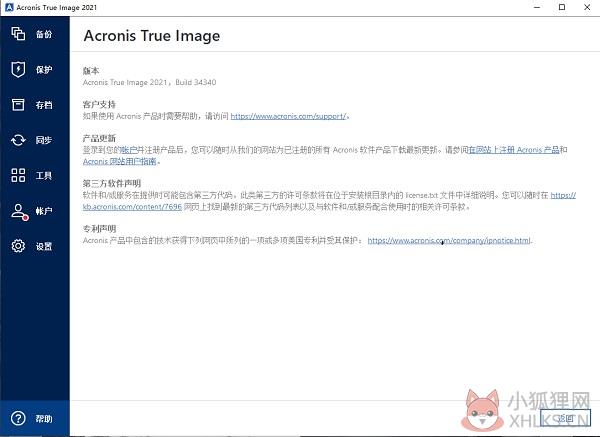
Task: Open the acronis.com/support link
Action: click(x=288, y=116)
